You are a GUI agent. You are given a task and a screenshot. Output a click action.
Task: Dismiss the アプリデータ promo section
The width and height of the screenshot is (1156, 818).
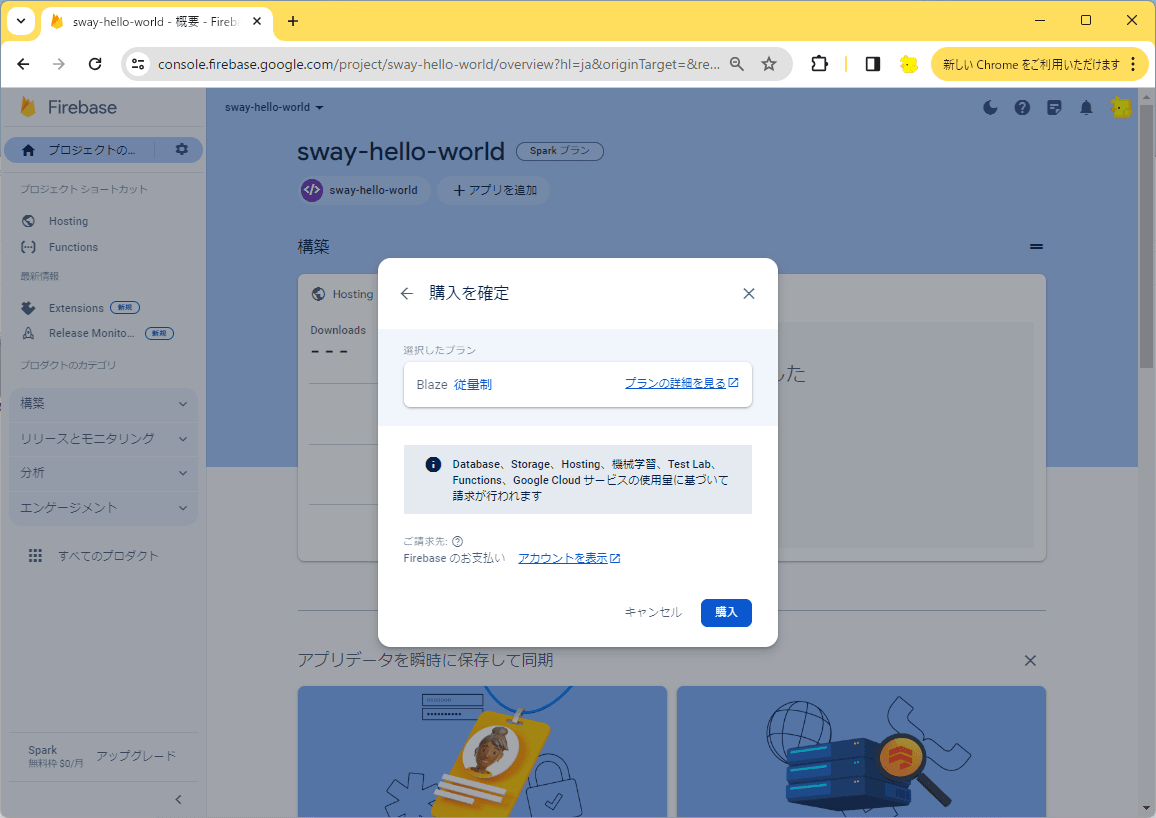tap(1030, 660)
